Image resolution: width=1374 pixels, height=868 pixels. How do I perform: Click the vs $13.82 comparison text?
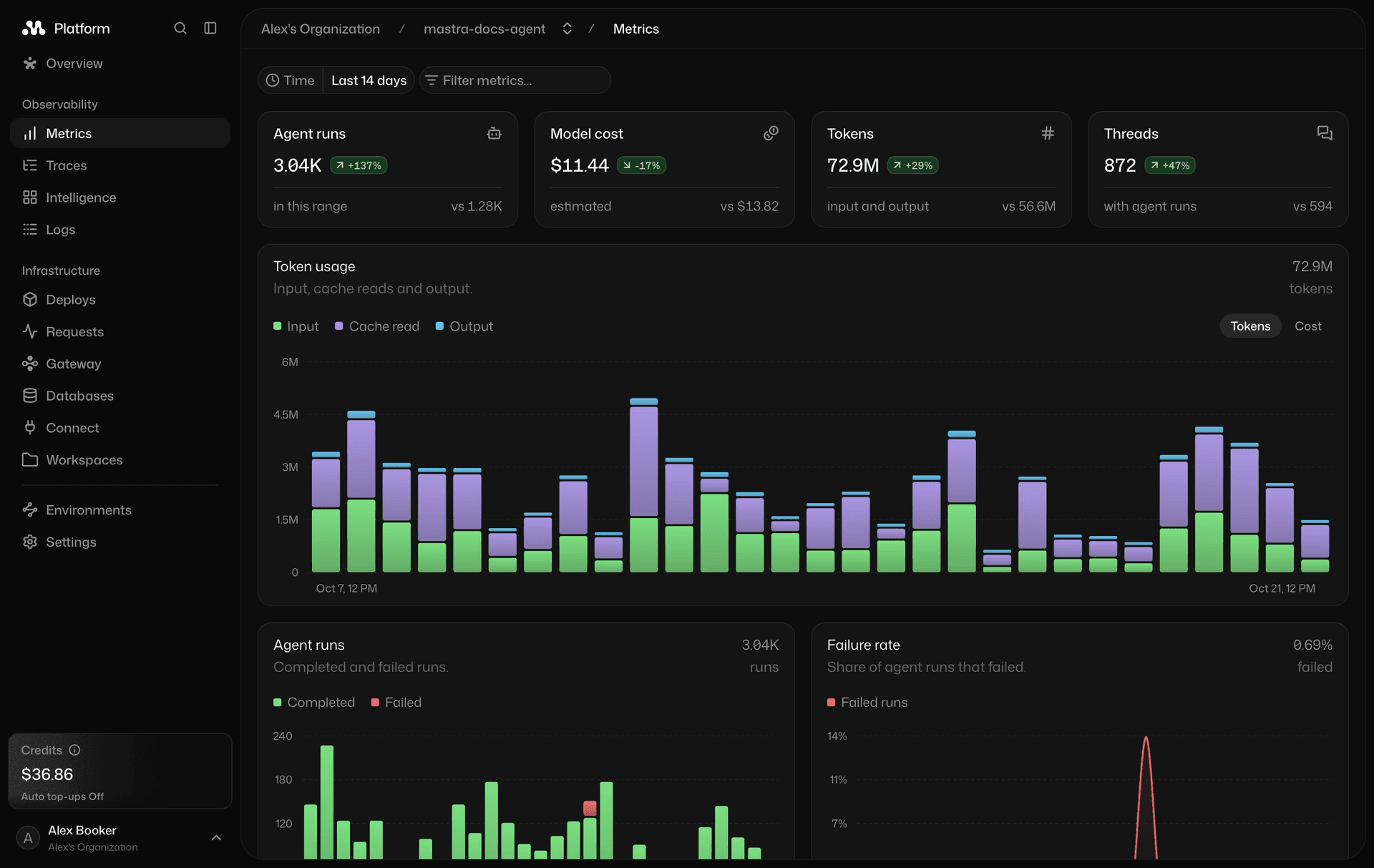pos(749,206)
